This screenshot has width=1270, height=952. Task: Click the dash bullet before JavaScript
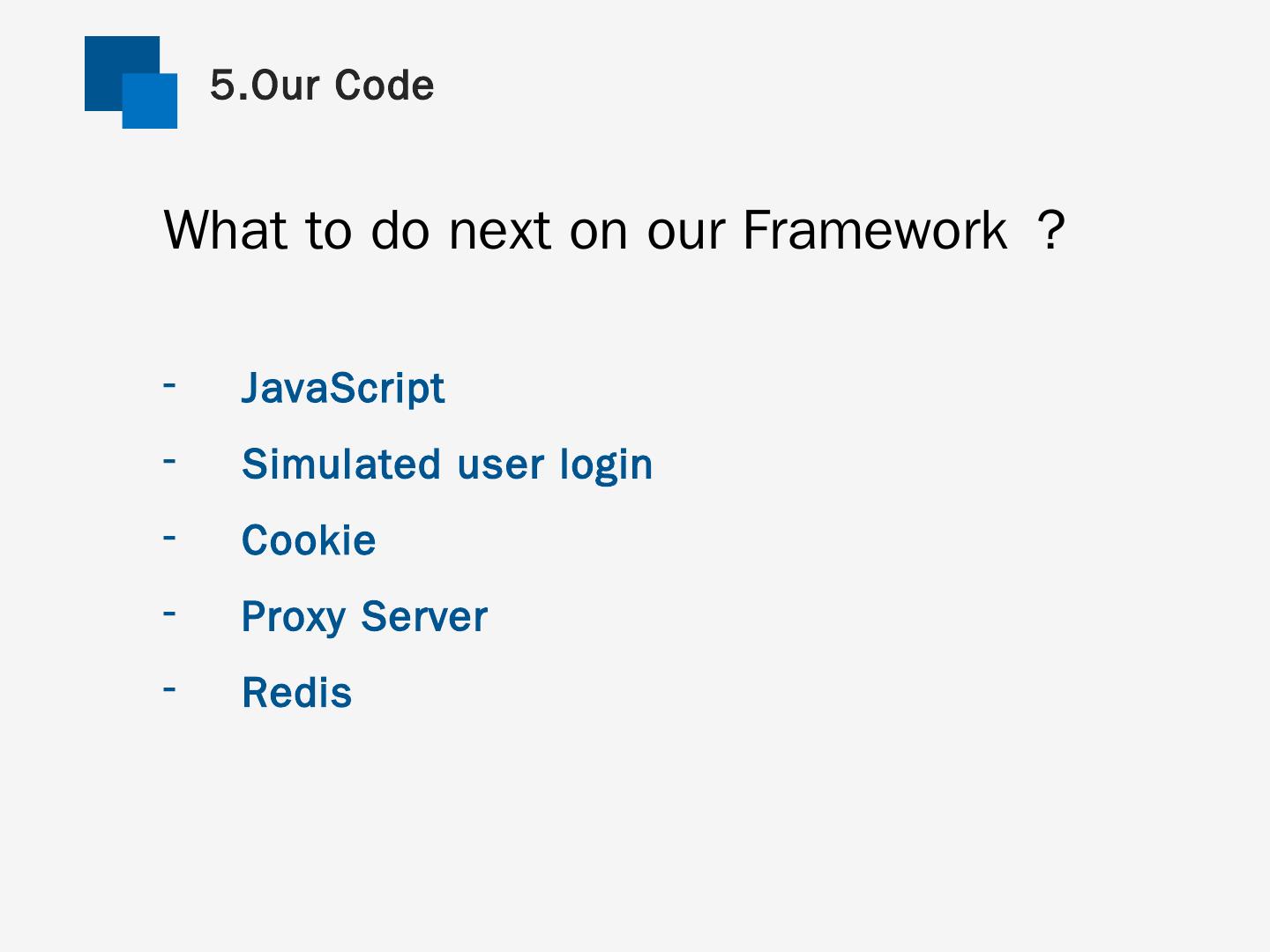(x=169, y=384)
